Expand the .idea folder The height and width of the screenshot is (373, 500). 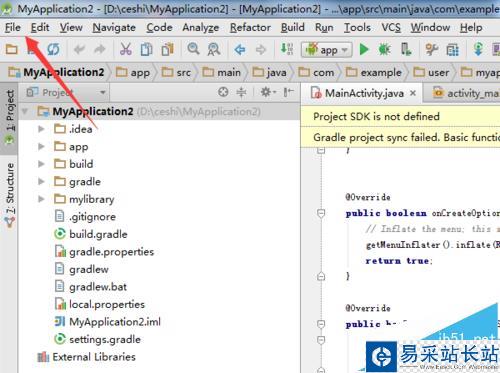pyautogui.click(x=41, y=129)
